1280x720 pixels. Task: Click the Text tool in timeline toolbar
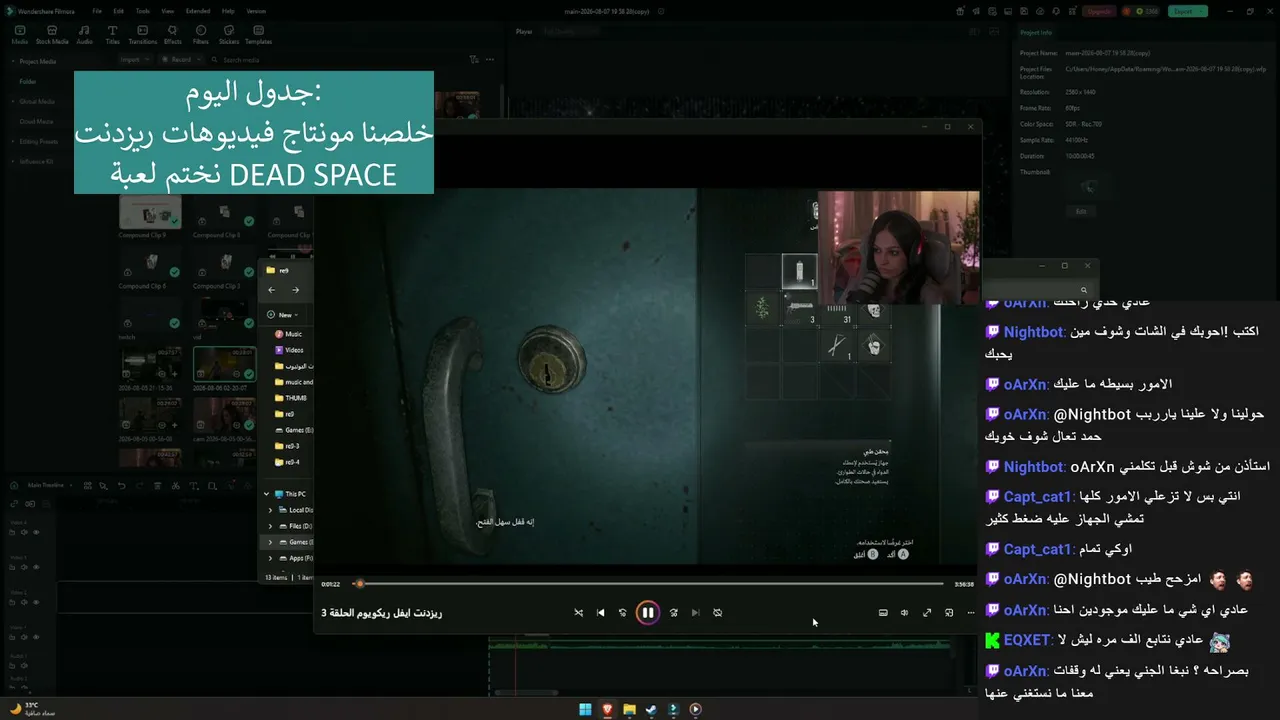(193, 486)
